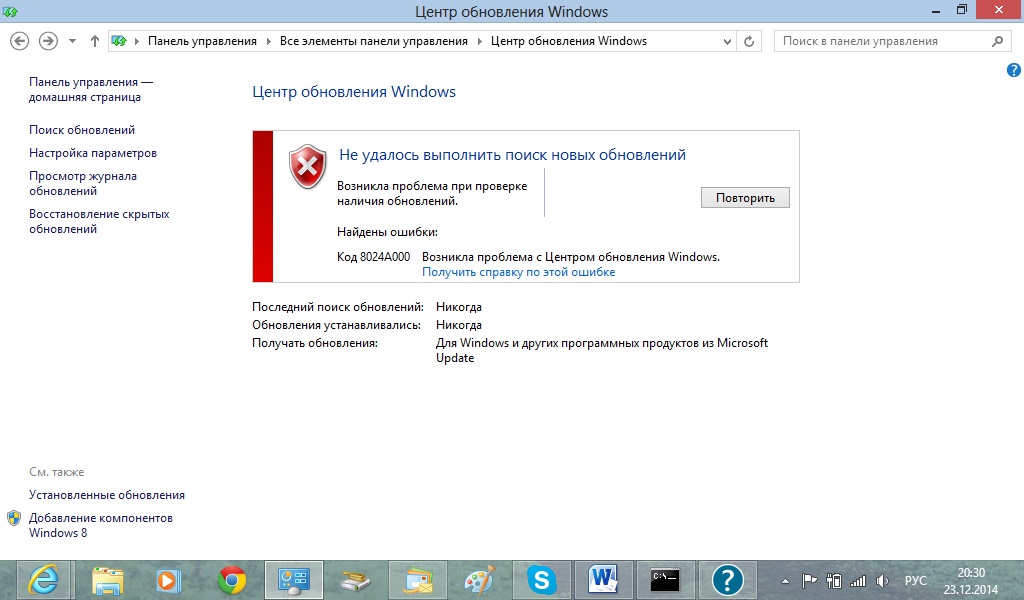Click the search magnifier icon
Viewport: 1024px width, 600px height.
997,41
